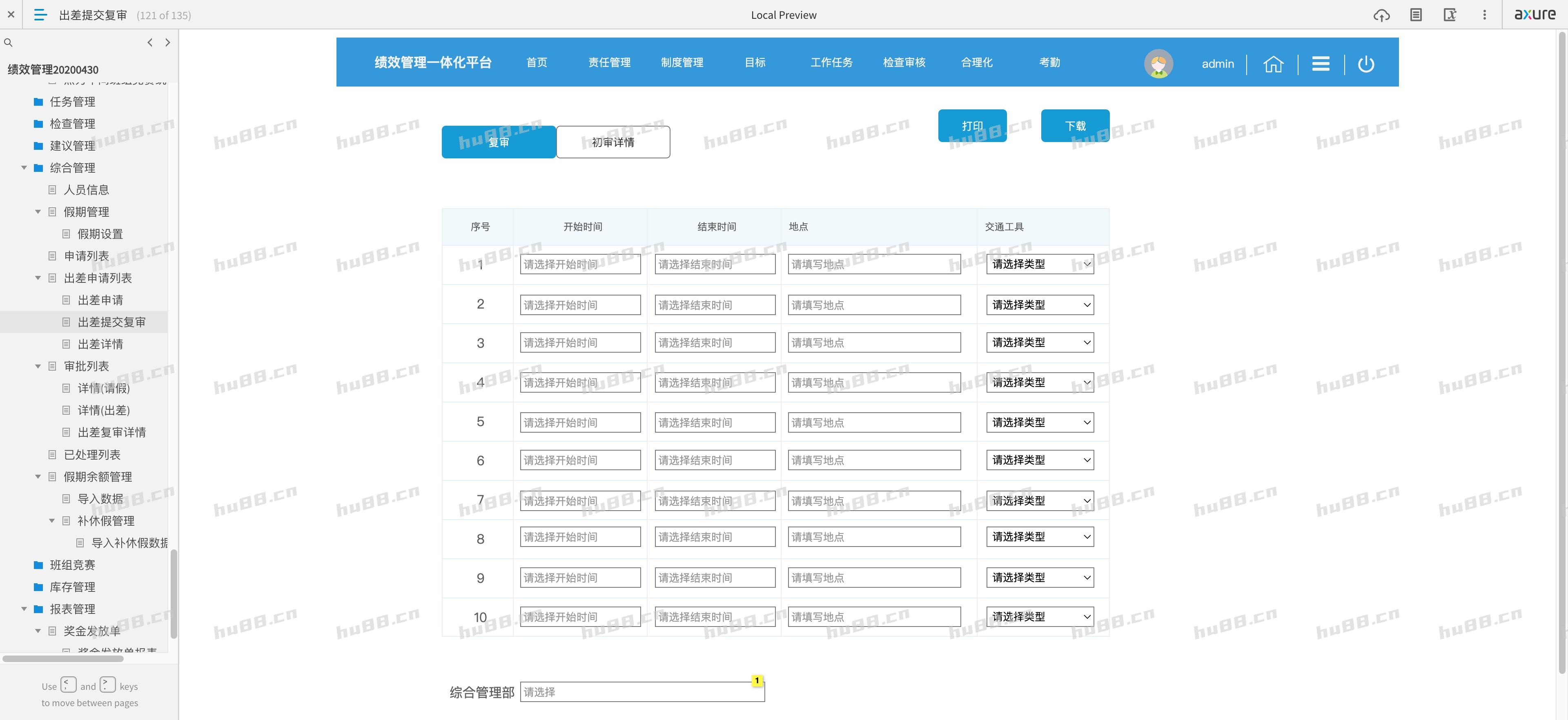Click the 打印 button
Screen dimensions: 1568x720
pyautogui.click(x=972, y=125)
